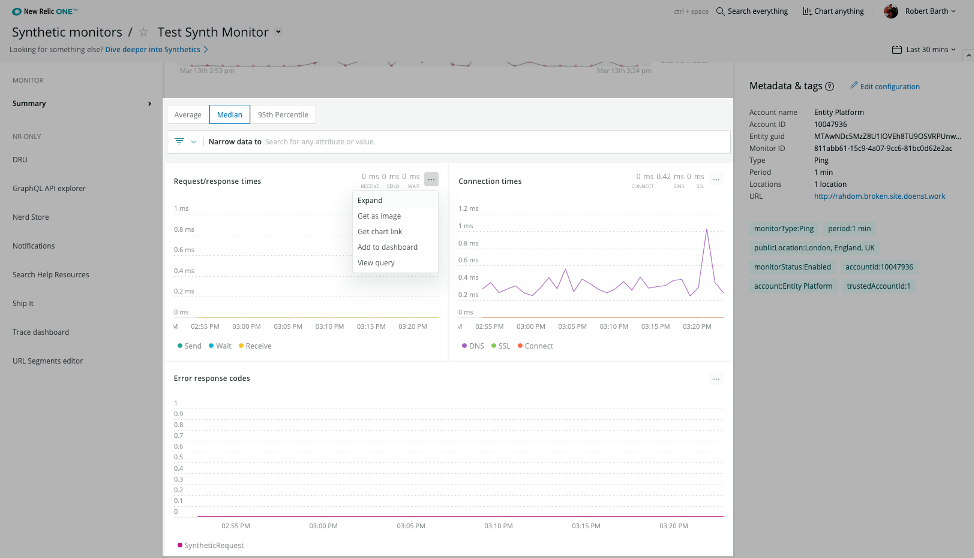
Task: Choose Get as image from the chart menu
Action: click(x=395, y=216)
